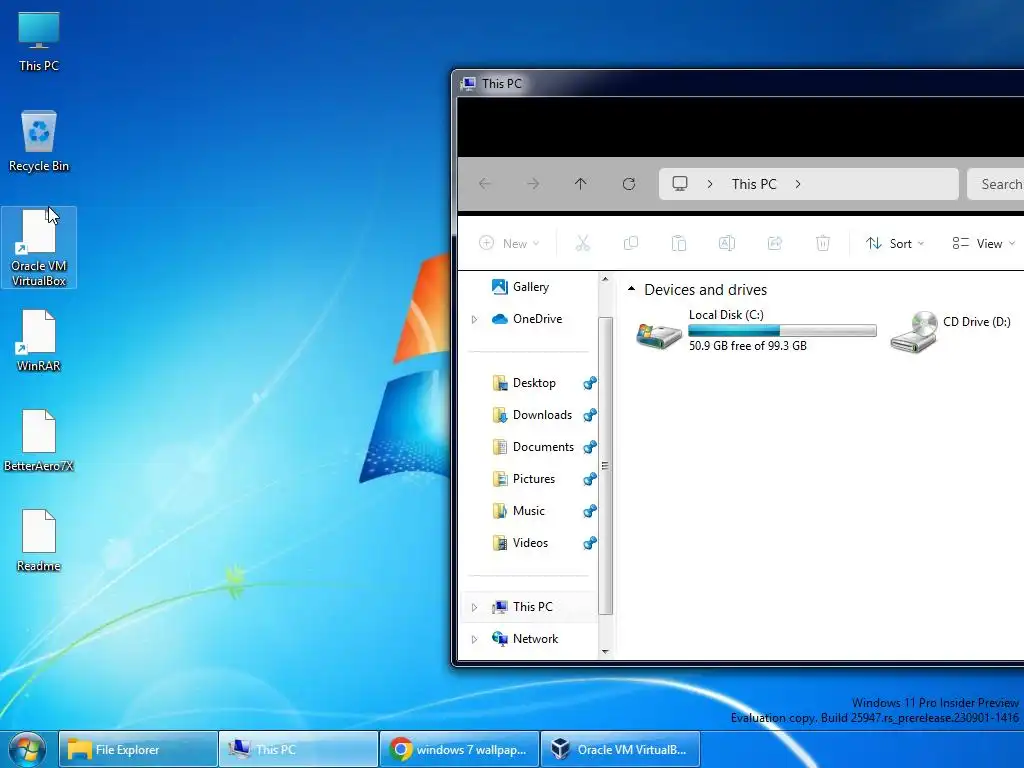
Task: Expand the Network tree node
Action: 475,639
